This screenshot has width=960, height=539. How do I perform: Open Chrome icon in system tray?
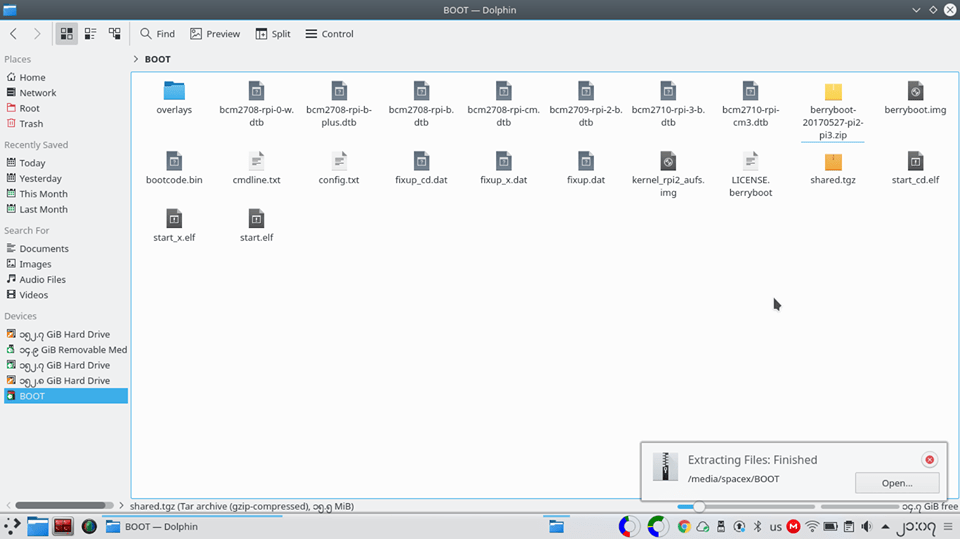tap(684, 526)
